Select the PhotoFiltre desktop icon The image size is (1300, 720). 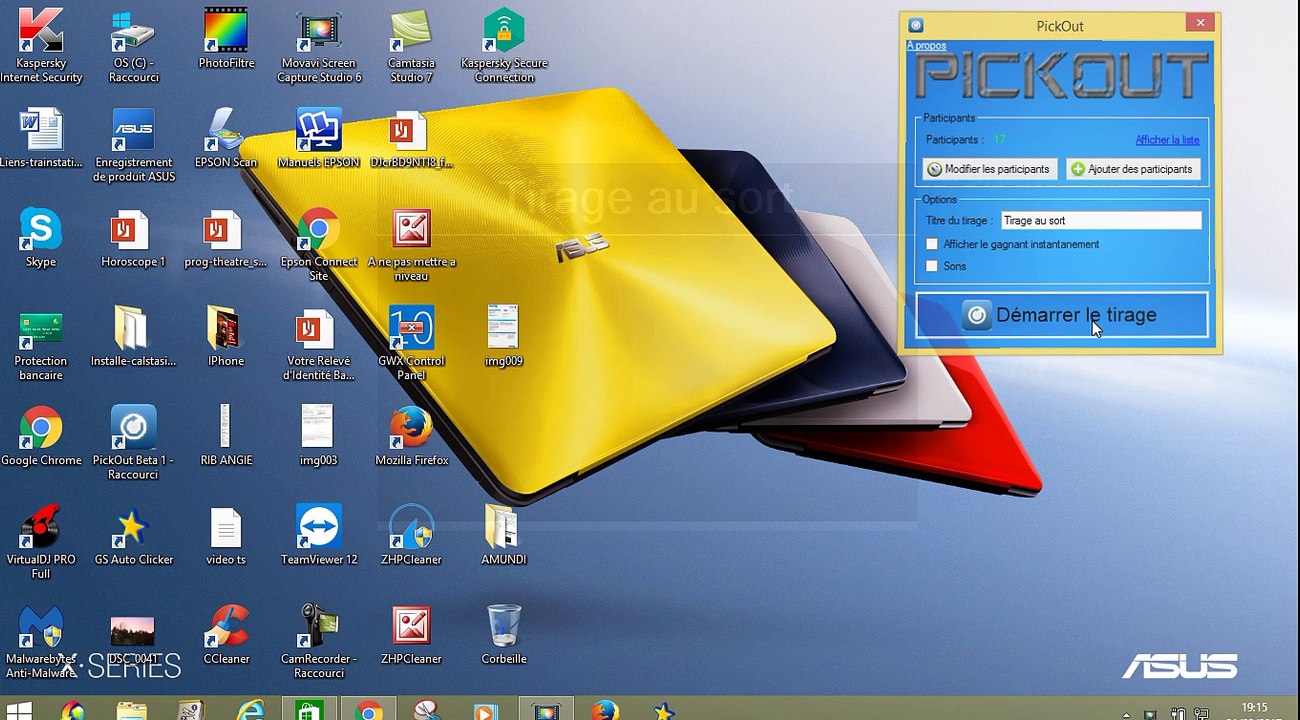(226, 39)
